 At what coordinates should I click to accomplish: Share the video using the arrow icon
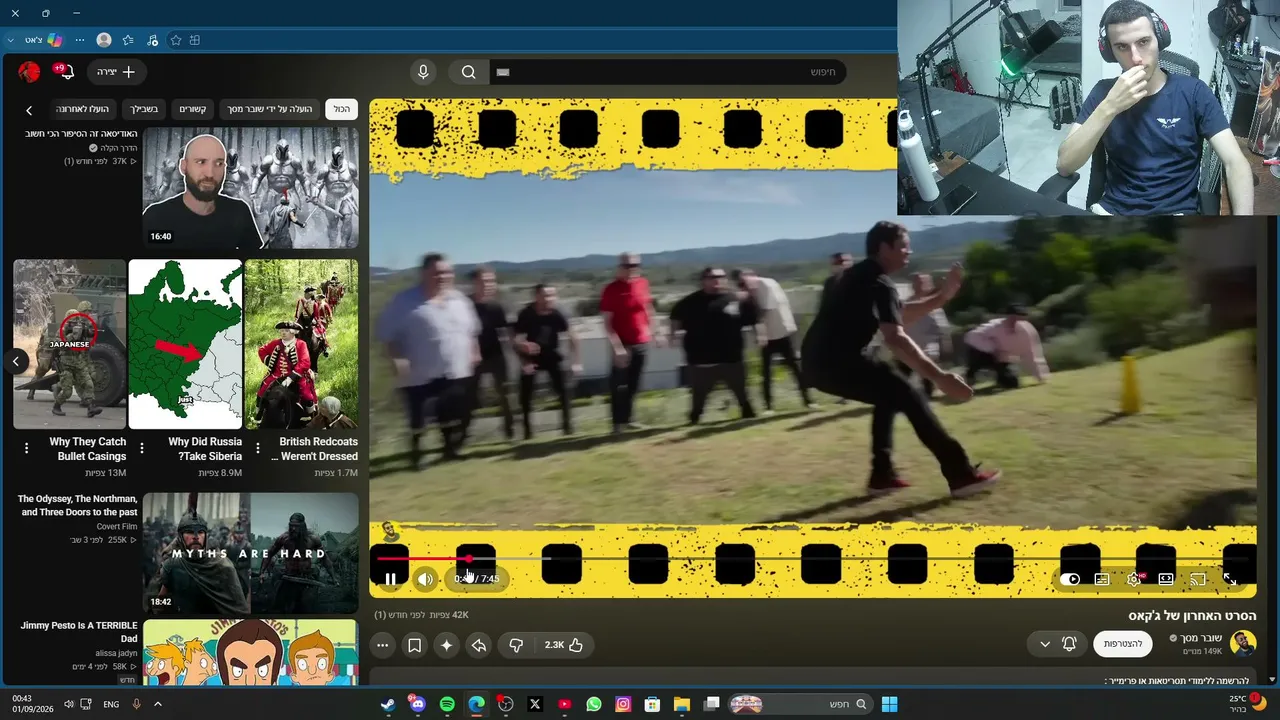pyautogui.click(x=479, y=645)
